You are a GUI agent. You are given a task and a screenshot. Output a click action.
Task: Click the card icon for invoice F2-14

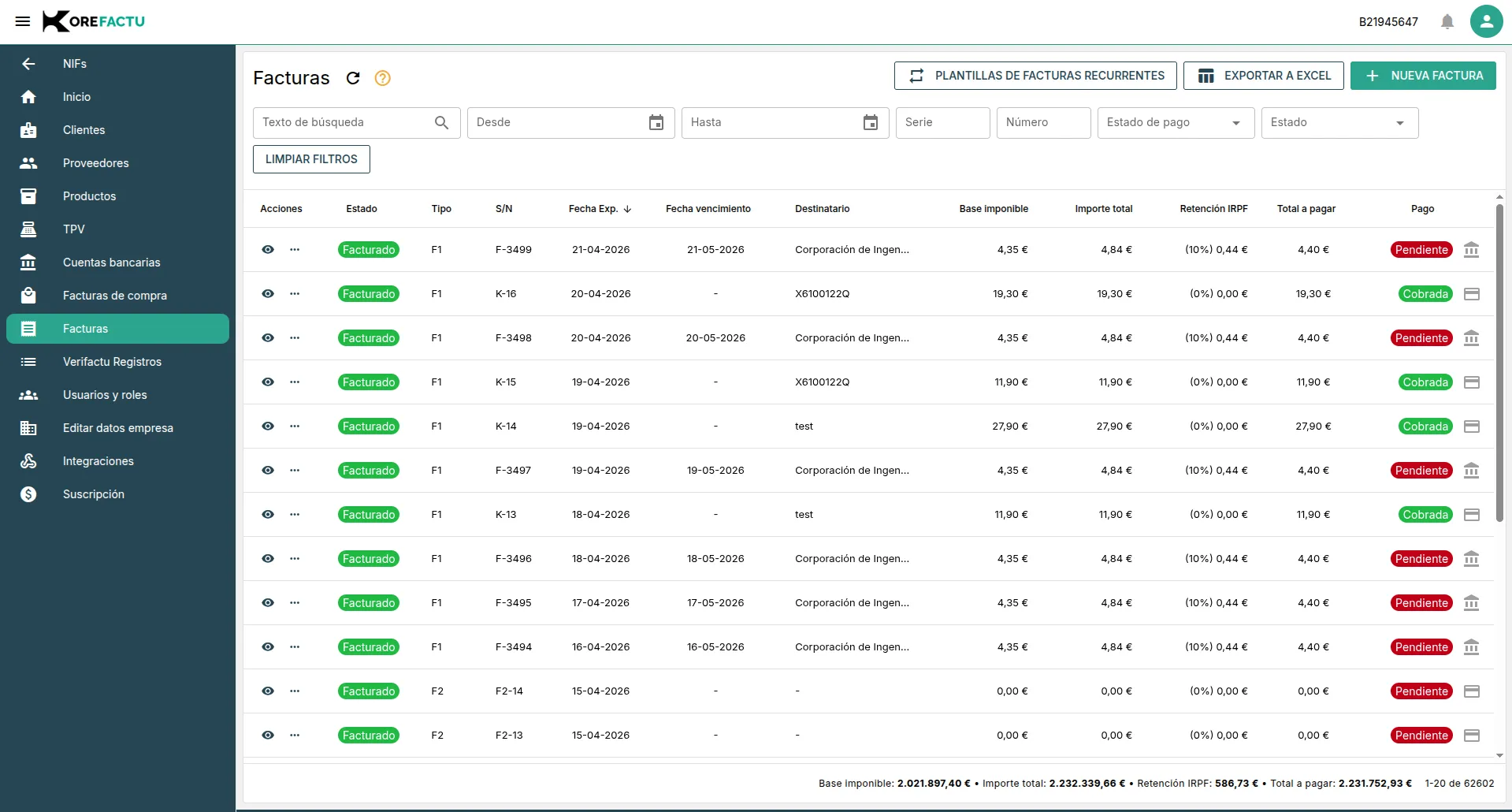coord(1471,691)
